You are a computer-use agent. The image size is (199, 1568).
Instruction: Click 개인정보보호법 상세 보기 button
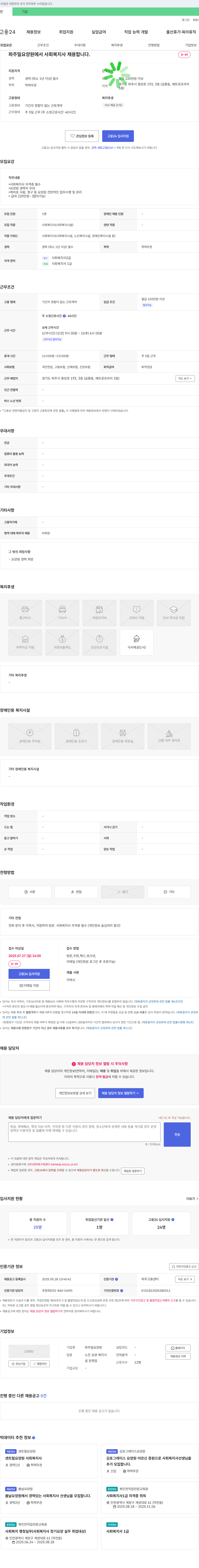click(75, 1093)
